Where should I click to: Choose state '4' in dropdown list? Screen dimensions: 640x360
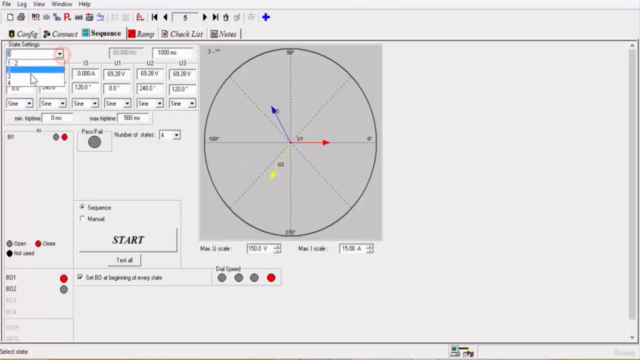click(35, 83)
